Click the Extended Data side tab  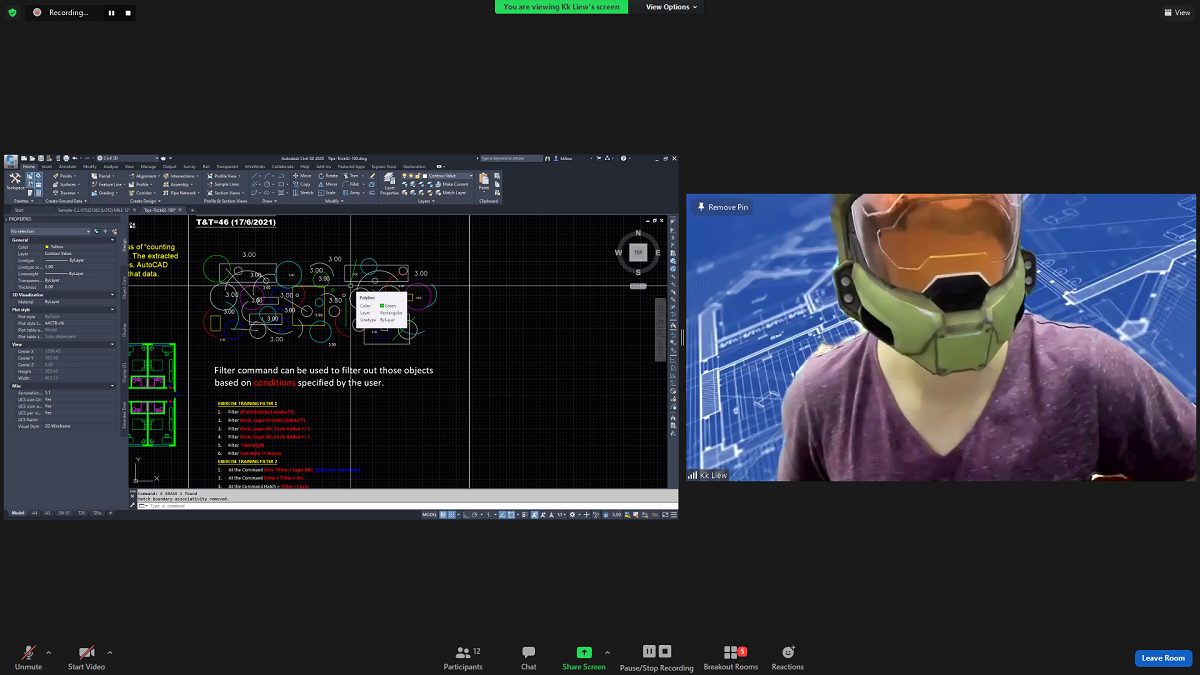(124, 416)
